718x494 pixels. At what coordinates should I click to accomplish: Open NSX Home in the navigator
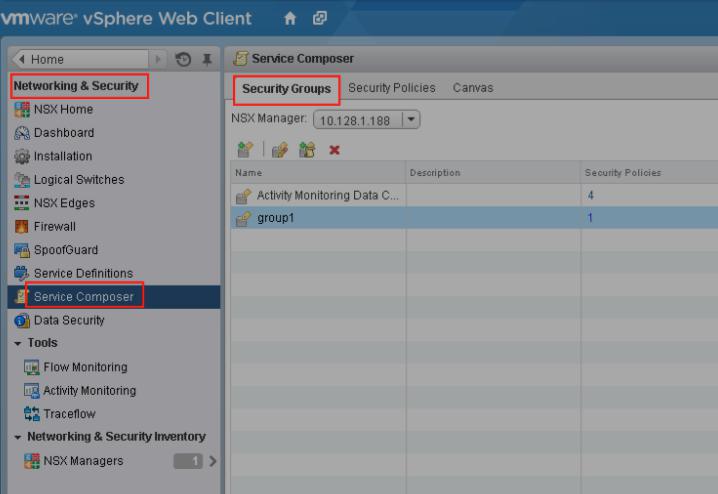(x=63, y=109)
